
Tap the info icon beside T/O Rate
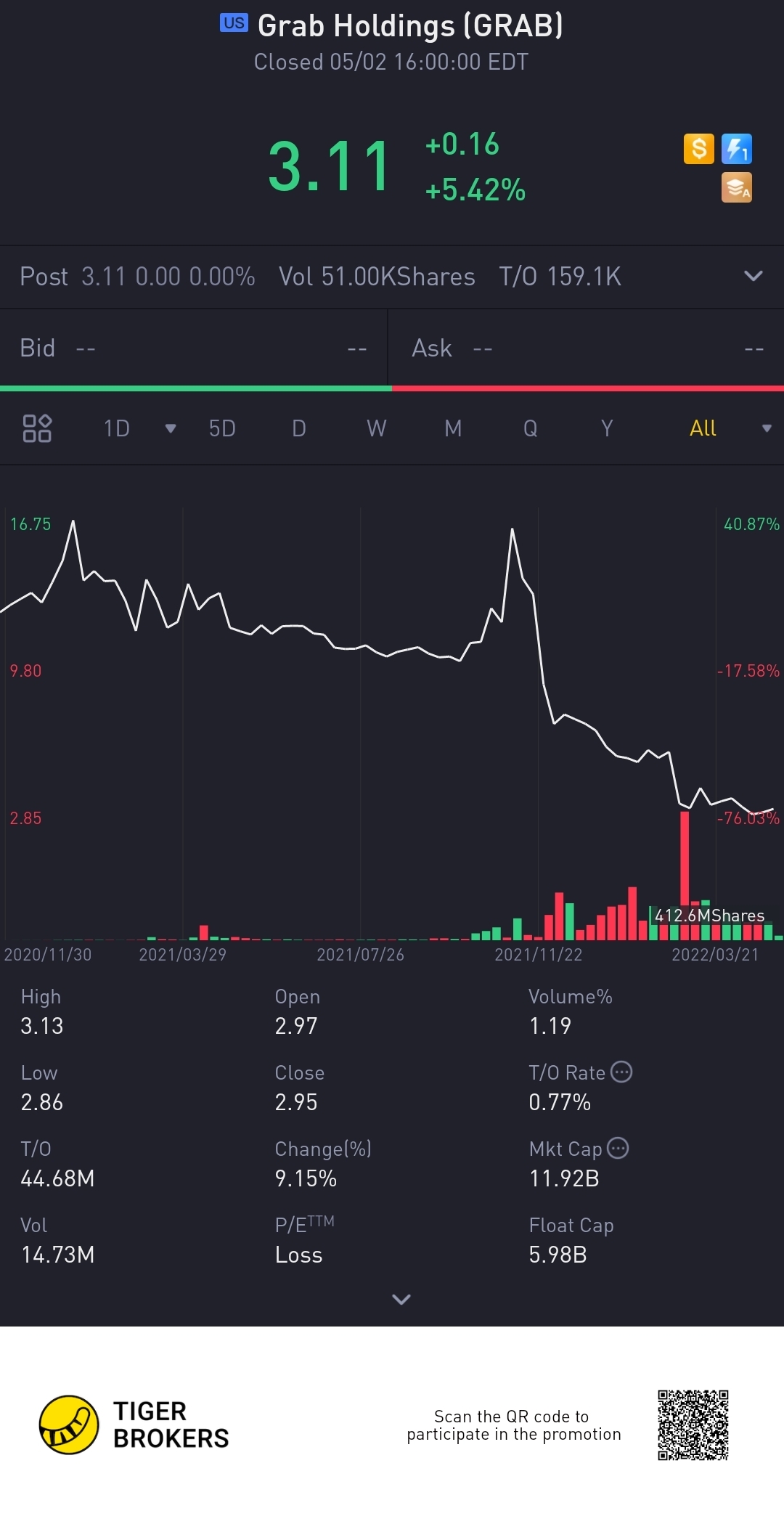click(x=621, y=1072)
